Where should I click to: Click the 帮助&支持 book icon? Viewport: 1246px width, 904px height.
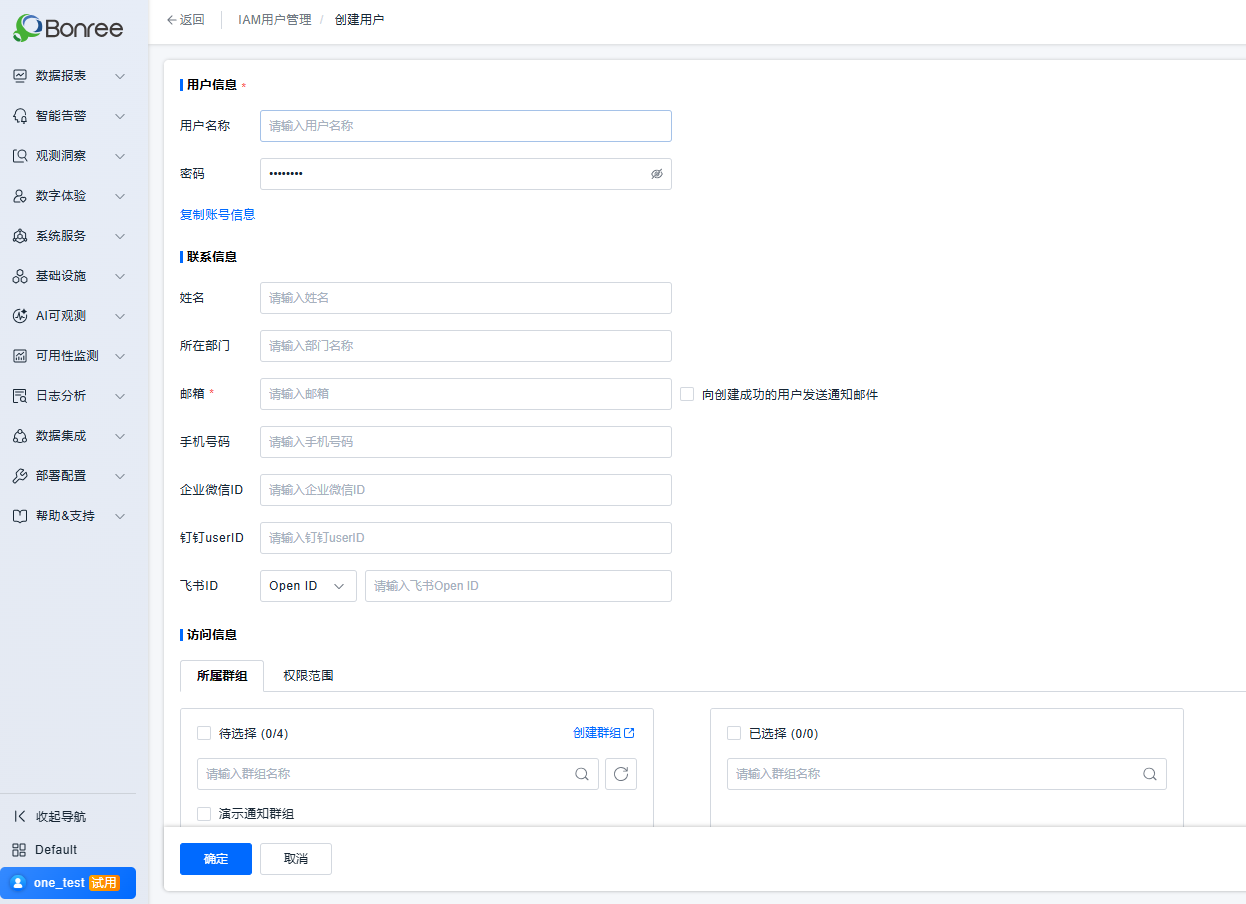click(20, 516)
